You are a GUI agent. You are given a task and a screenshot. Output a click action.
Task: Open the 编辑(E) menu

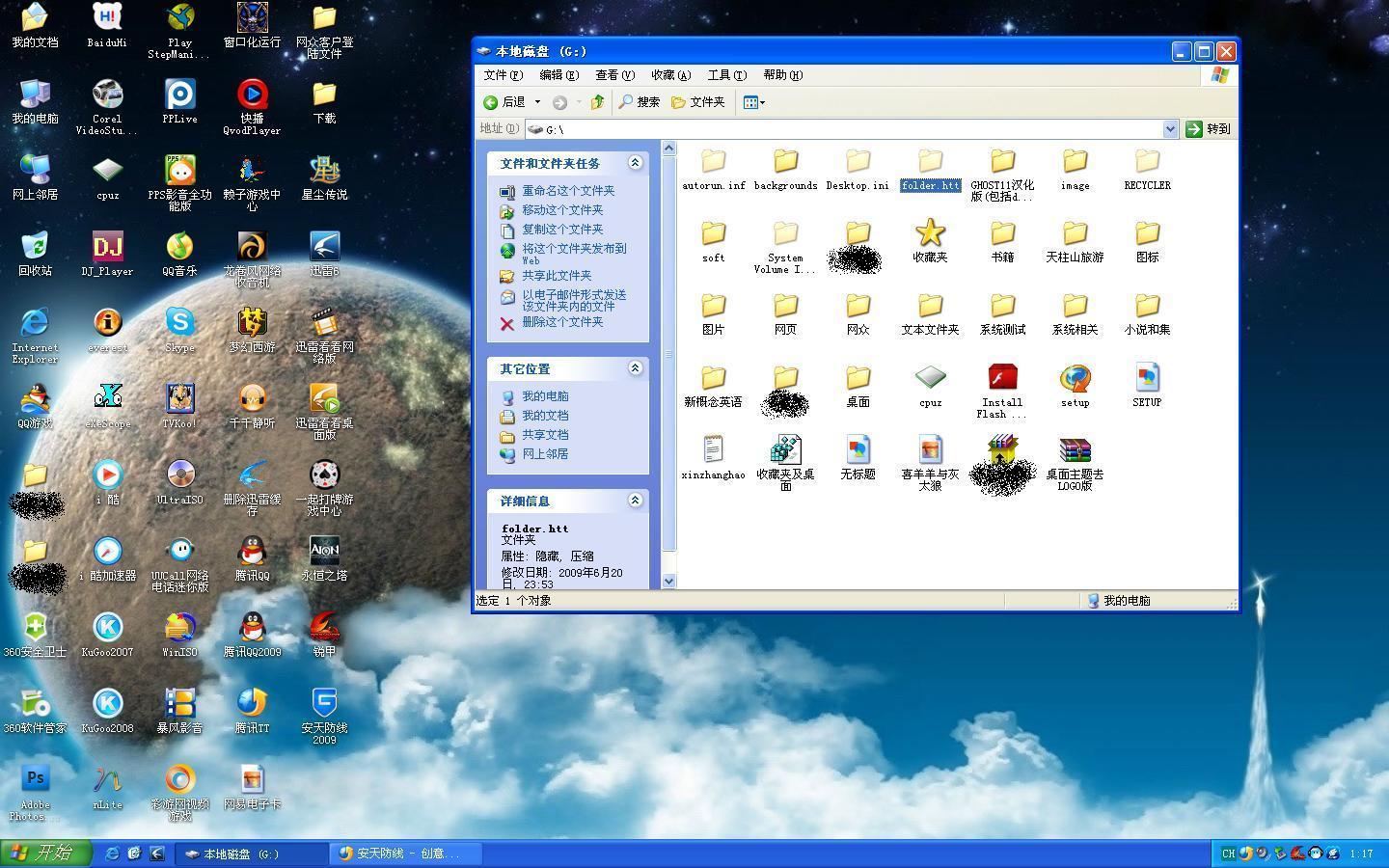tap(558, 75)
